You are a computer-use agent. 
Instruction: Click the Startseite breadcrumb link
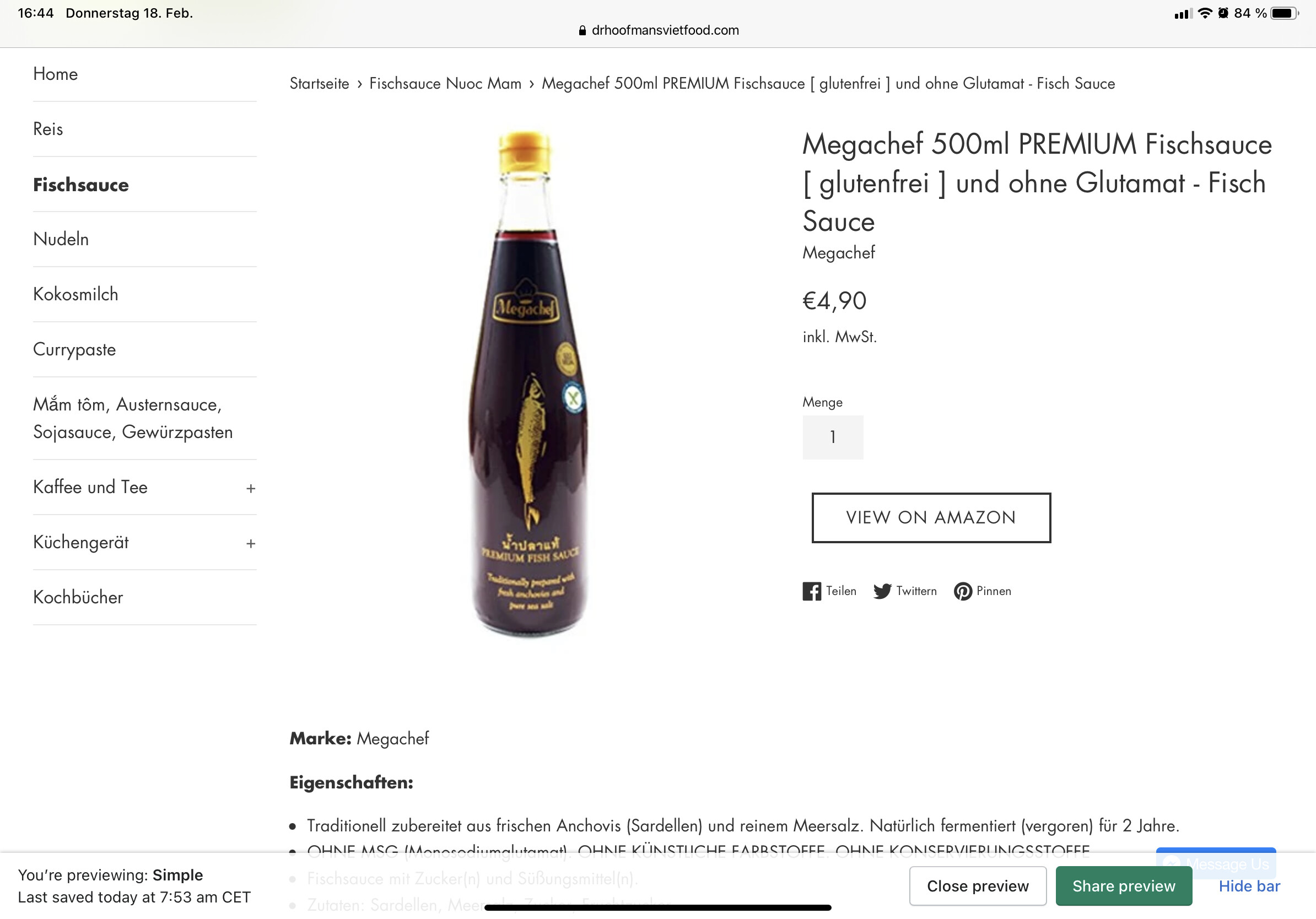319,84
